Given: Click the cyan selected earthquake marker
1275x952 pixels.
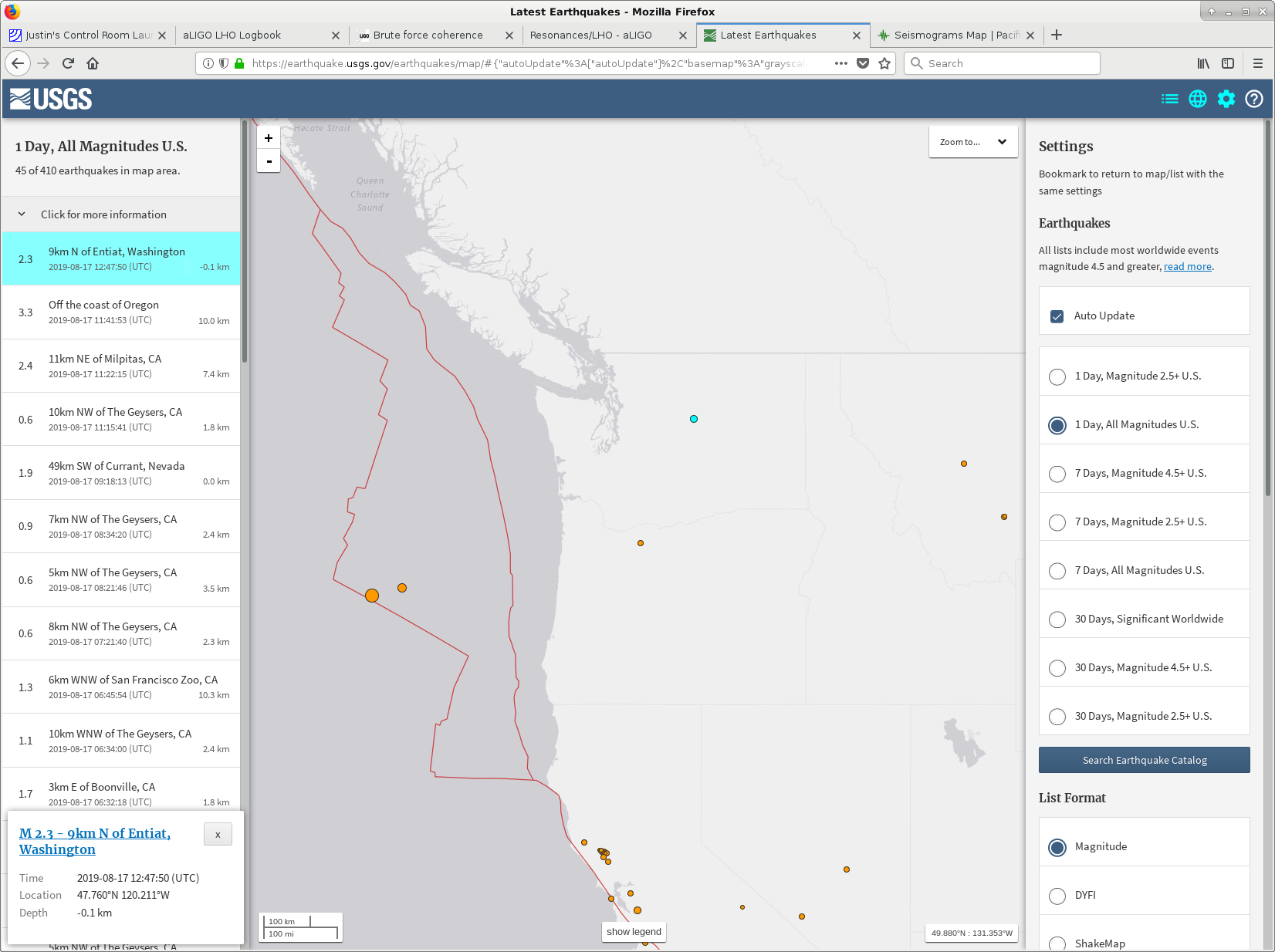Looking at the screenshot, I should (694, 419).
